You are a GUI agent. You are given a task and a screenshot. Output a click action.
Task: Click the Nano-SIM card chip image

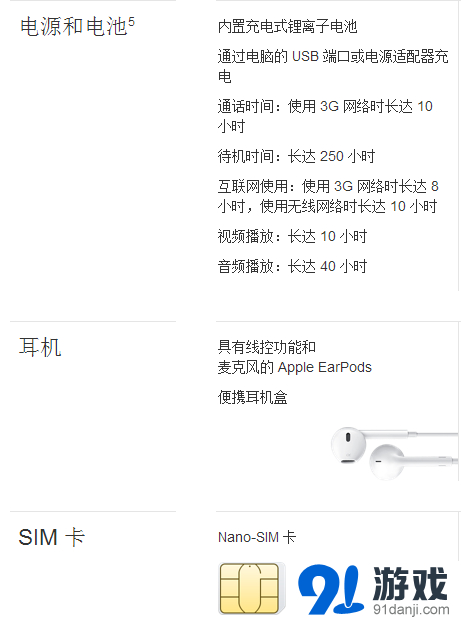[251, 587]
